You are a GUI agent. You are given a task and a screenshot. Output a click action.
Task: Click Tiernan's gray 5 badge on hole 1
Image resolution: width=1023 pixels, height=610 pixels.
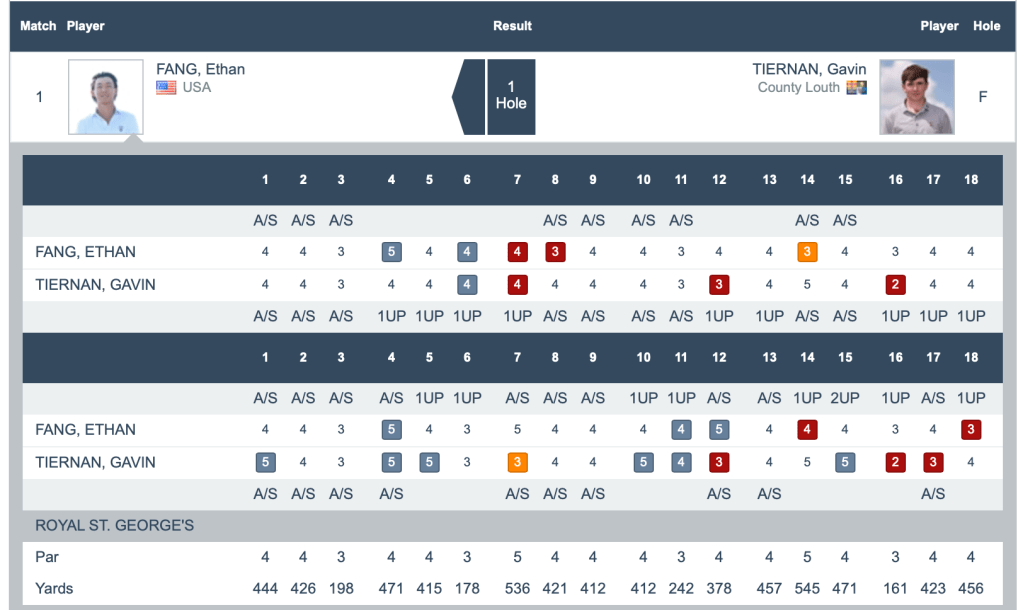click(265, 463)
